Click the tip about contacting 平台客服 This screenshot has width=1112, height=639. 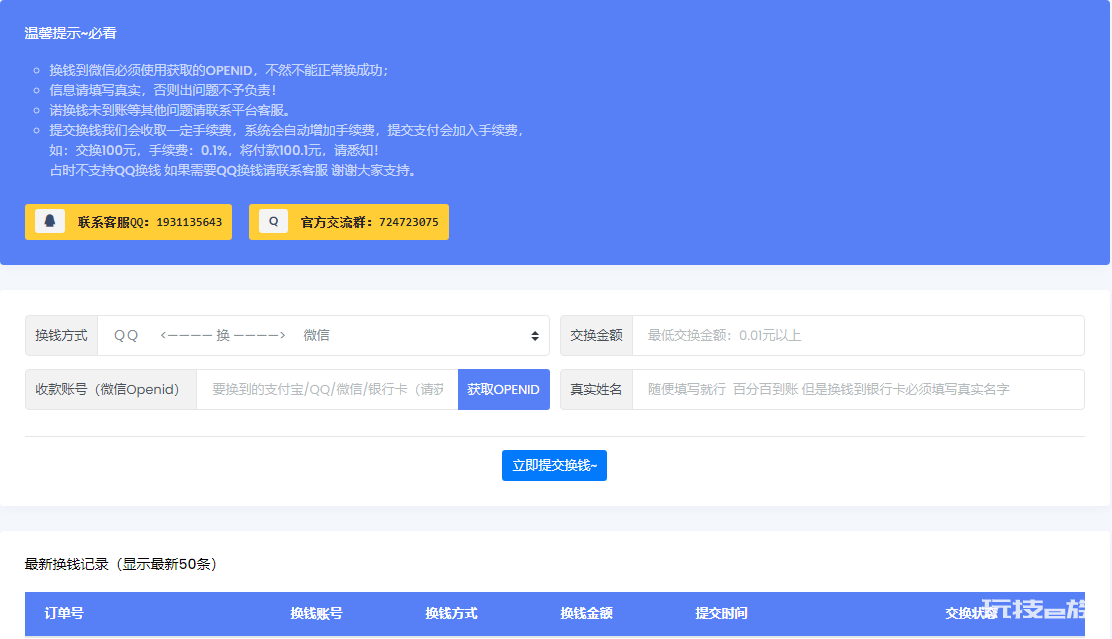pos(172,110)
